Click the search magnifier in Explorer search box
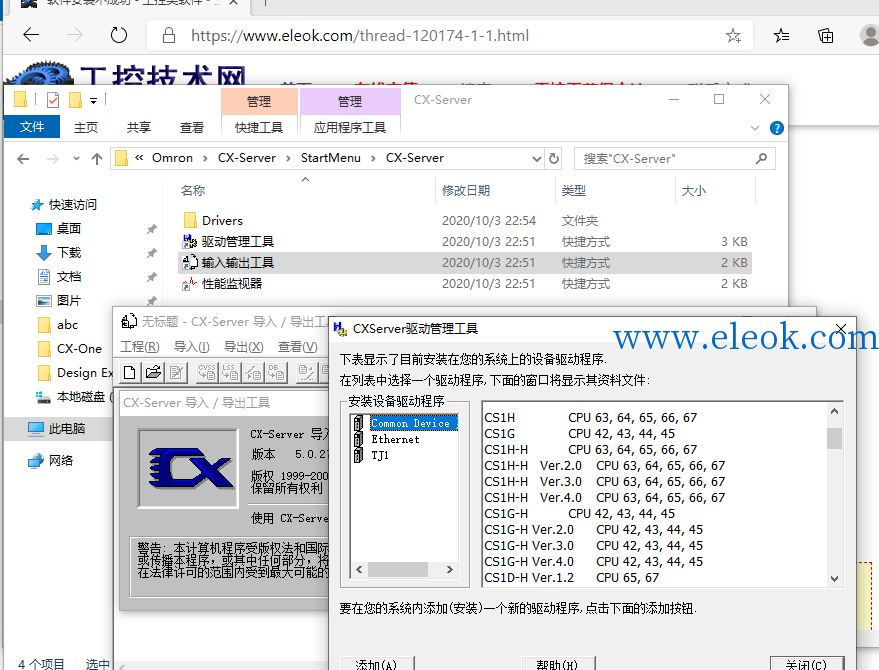 pyautogui.click(x=761, y=159)
